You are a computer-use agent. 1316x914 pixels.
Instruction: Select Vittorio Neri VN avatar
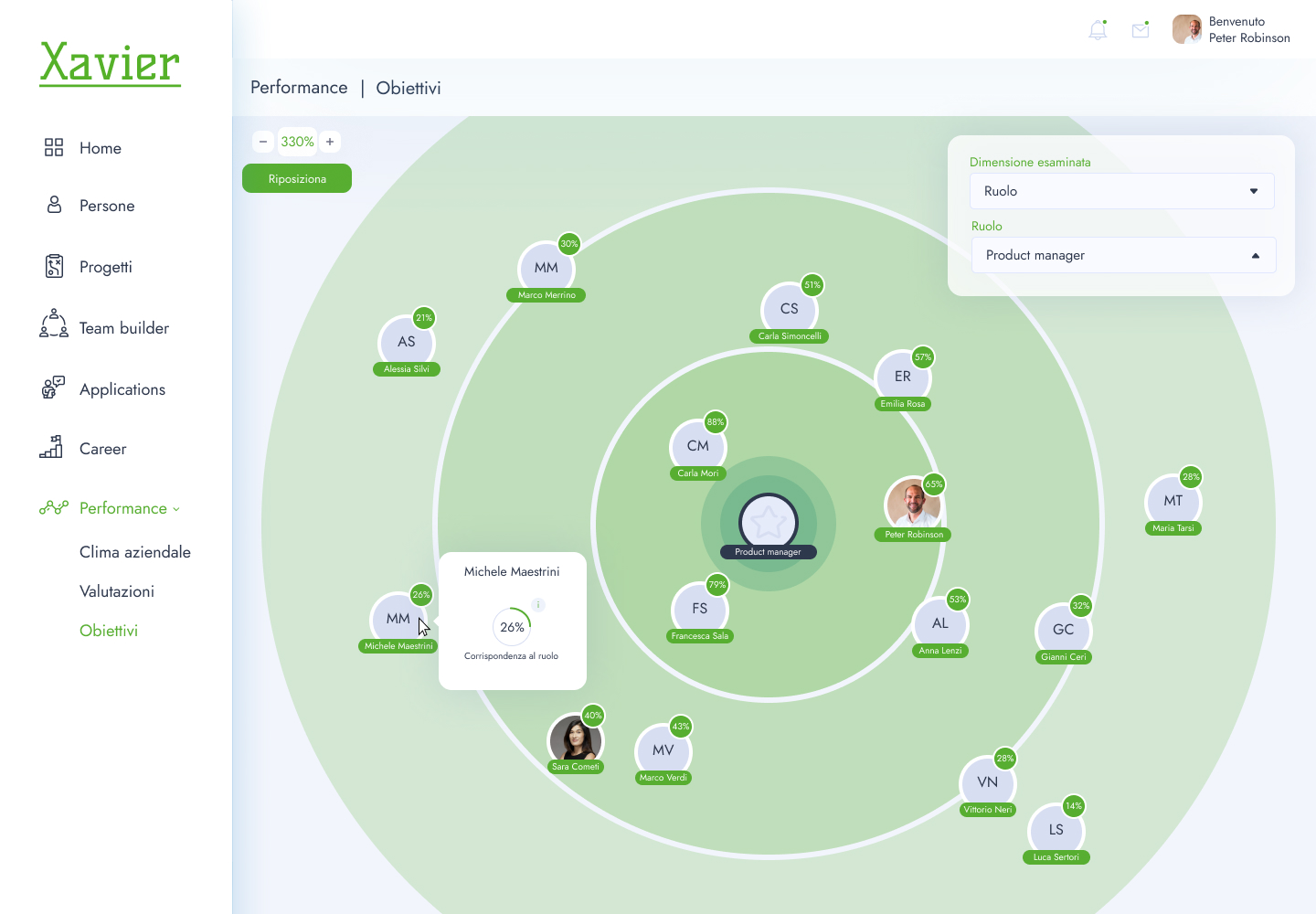coord(988,782)
